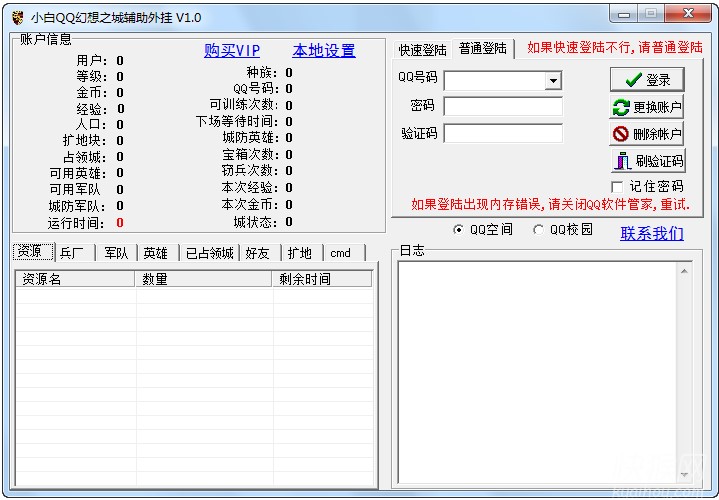Switch to the 普通登陆 tab
Image resolution: width=719 pixels, height=500 pixels.
(x=483, y=49)
